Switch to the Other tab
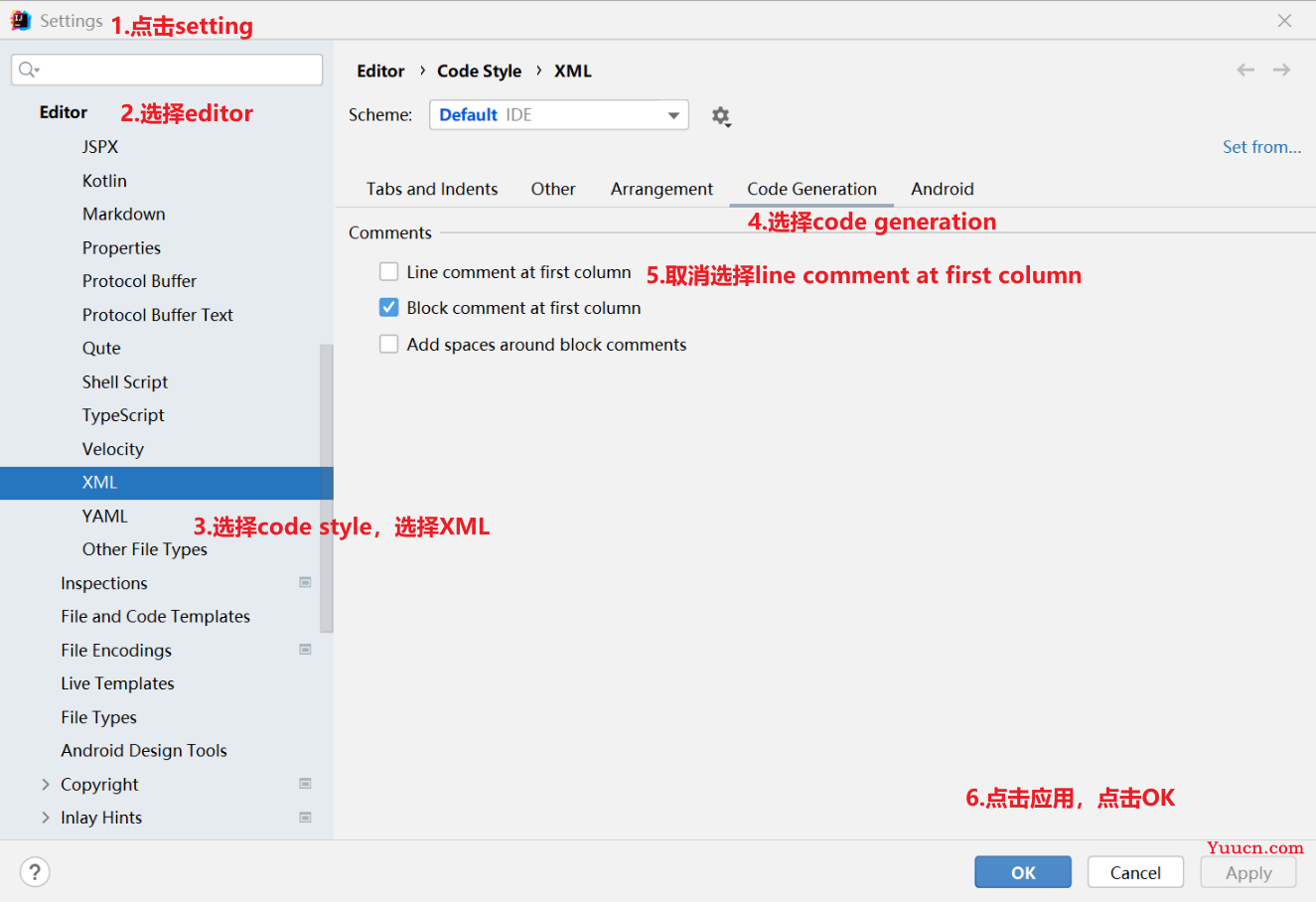Image resolution: width=1316 pixels, height=902 pixels. (553, 189)
